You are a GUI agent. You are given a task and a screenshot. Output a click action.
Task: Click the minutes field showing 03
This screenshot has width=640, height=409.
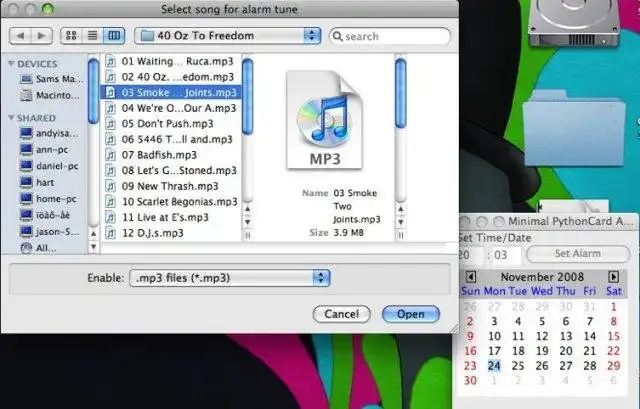507,255
